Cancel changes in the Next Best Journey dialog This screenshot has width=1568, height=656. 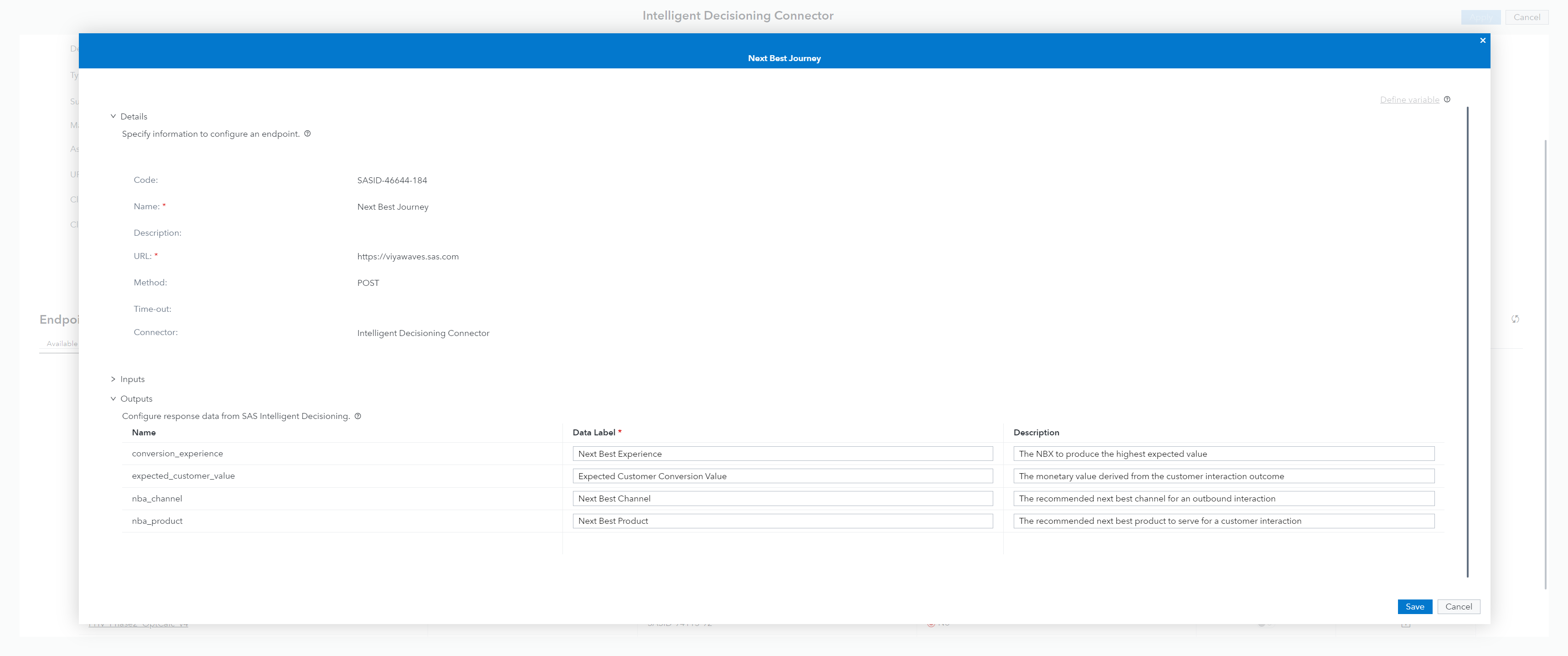pos(1459,606)
